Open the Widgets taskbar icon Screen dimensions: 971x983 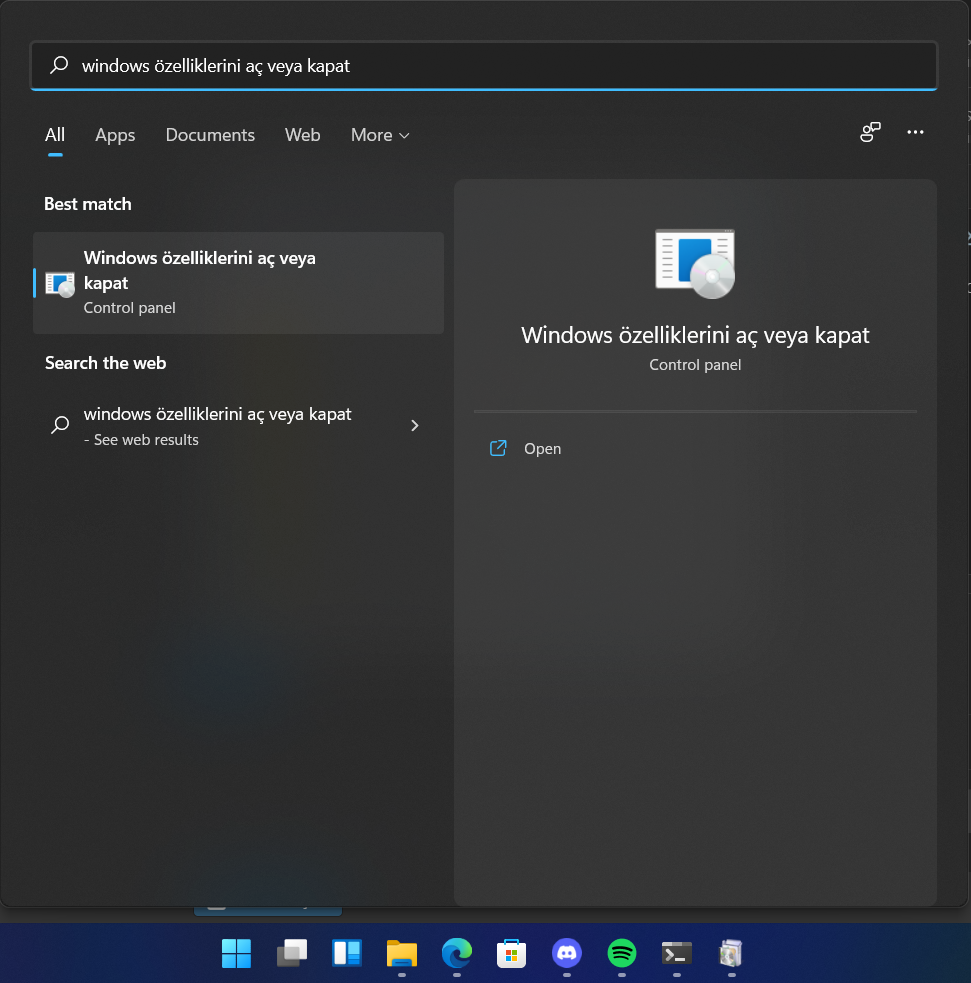coord(347,954)
